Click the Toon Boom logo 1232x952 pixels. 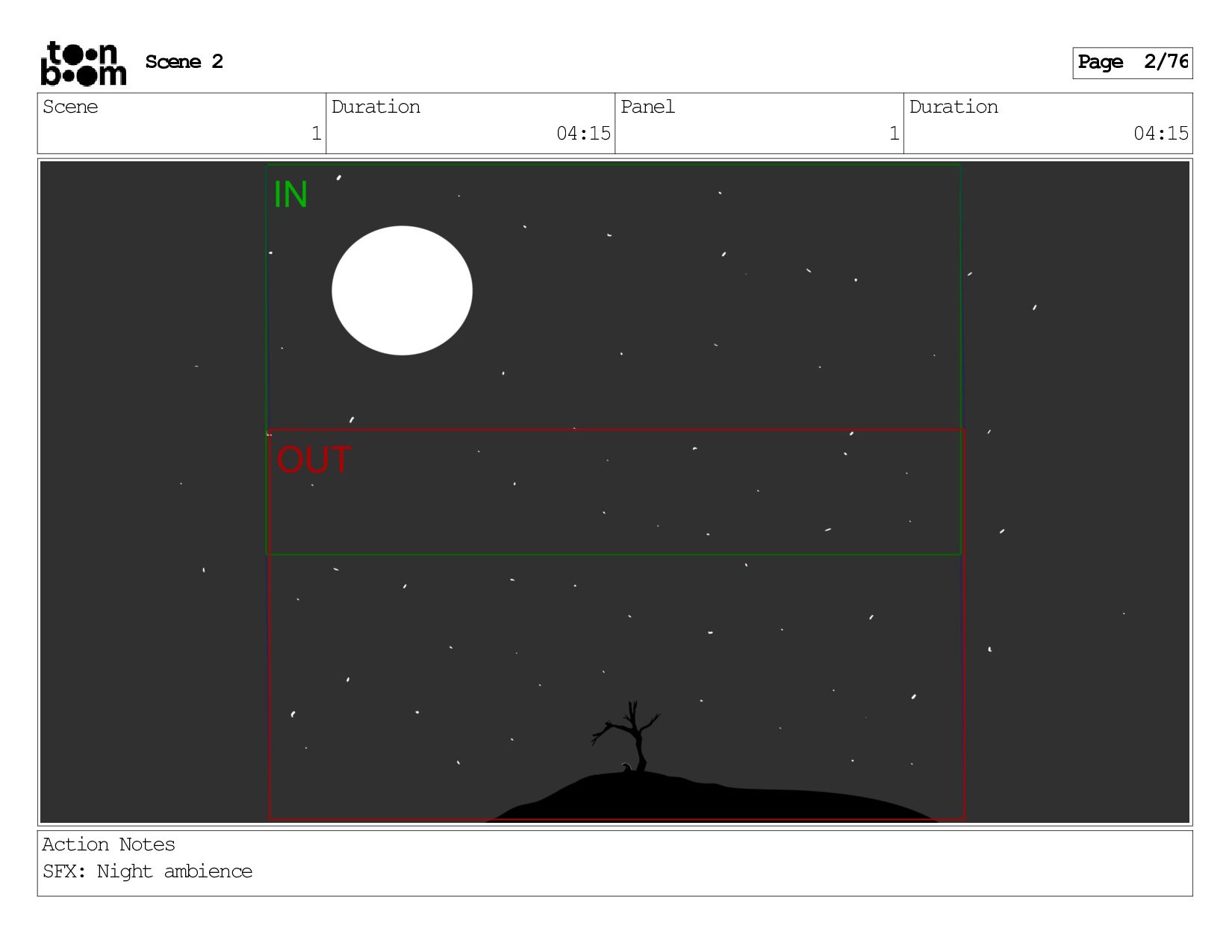(x=83, y=63)
